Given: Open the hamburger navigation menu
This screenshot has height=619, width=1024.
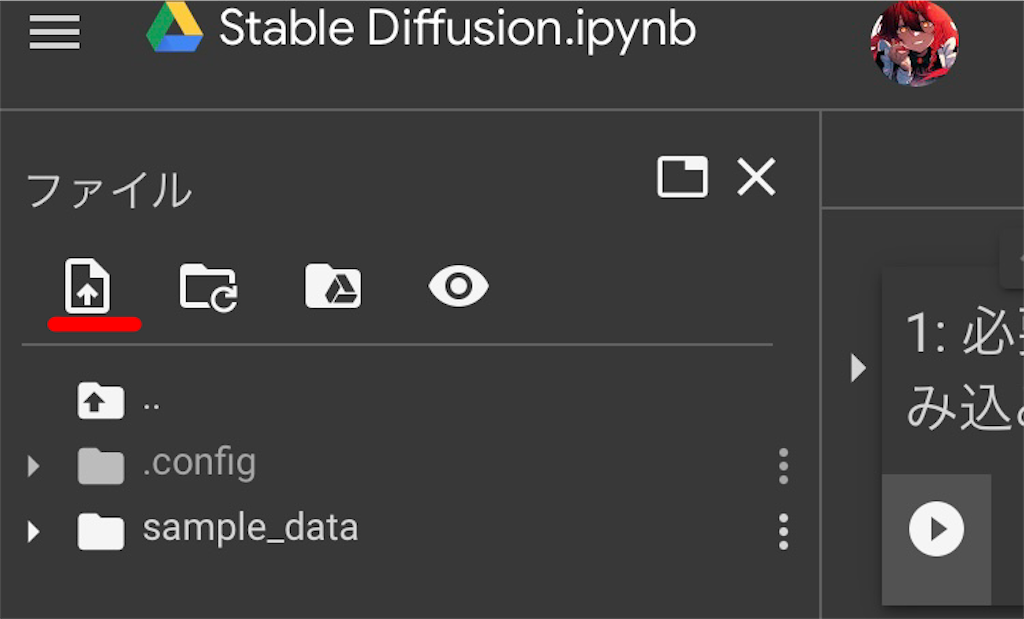Looking at the screenshot, I should point(54,34).
